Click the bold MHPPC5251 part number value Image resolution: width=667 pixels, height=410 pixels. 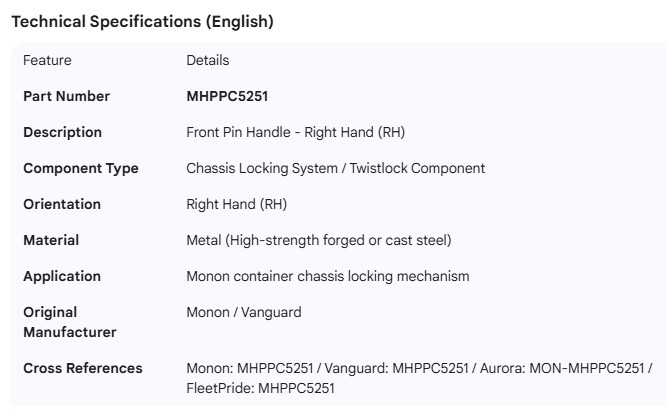[x=227, y=96]
